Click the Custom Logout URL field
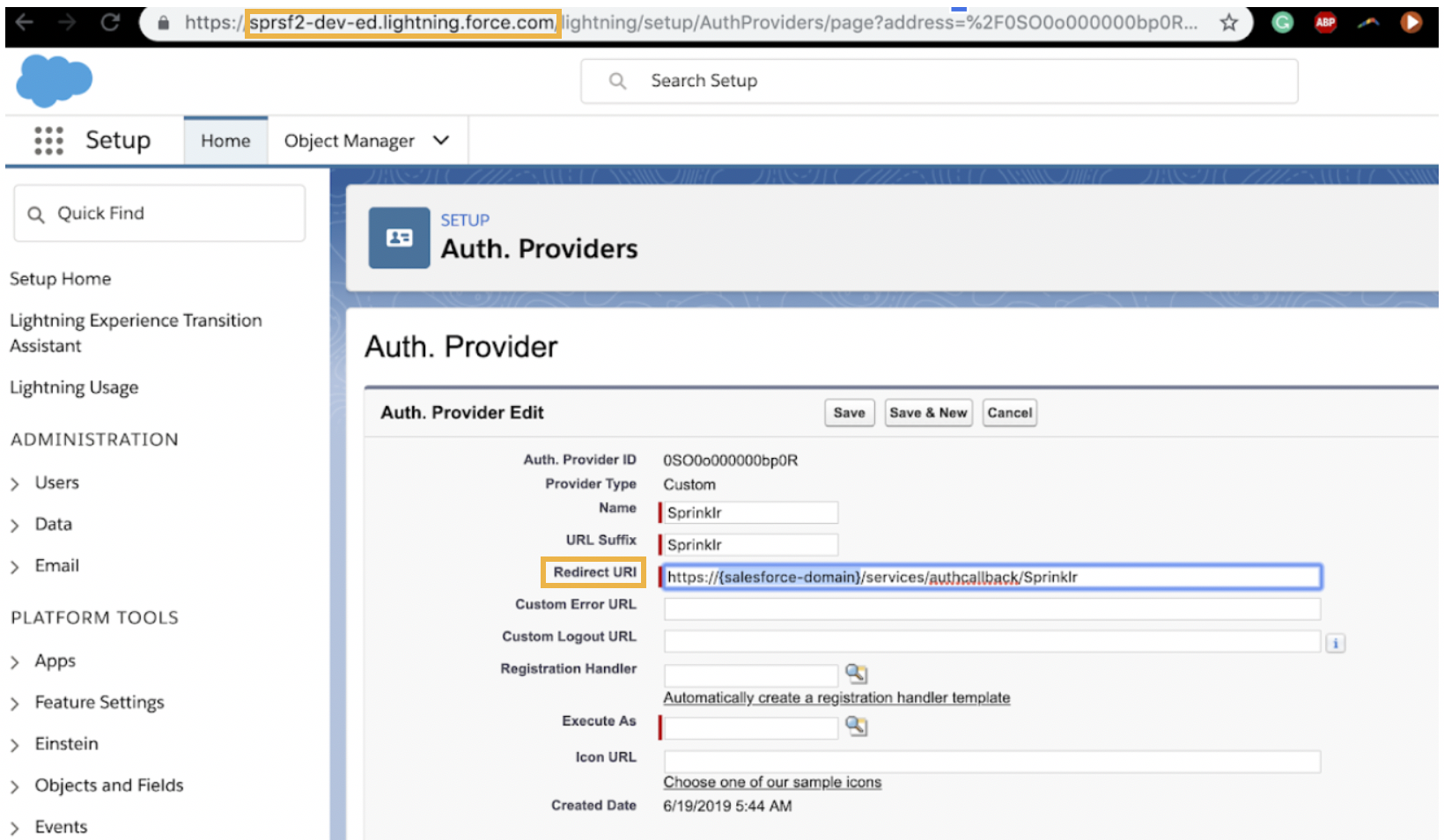 click(992, 641)
